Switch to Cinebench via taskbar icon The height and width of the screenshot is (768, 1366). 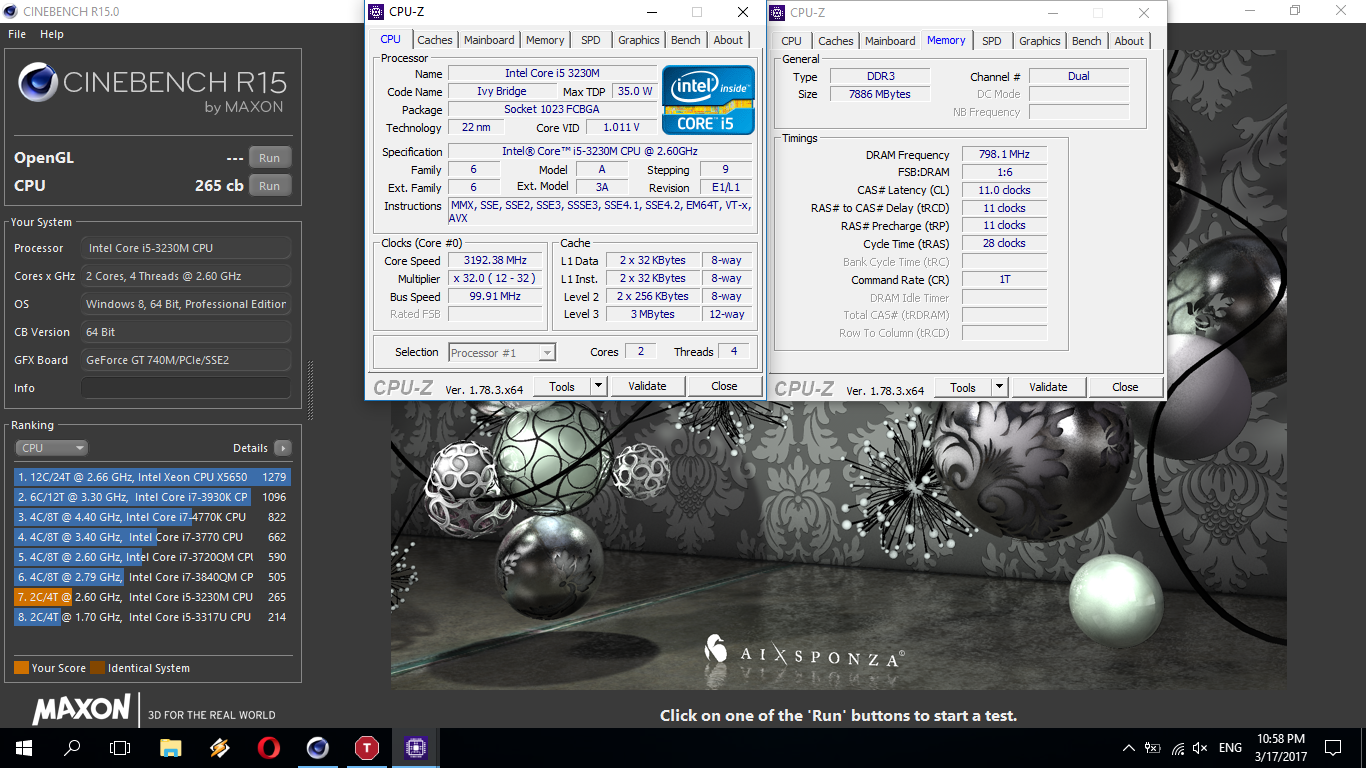click(x=318, y=747)
